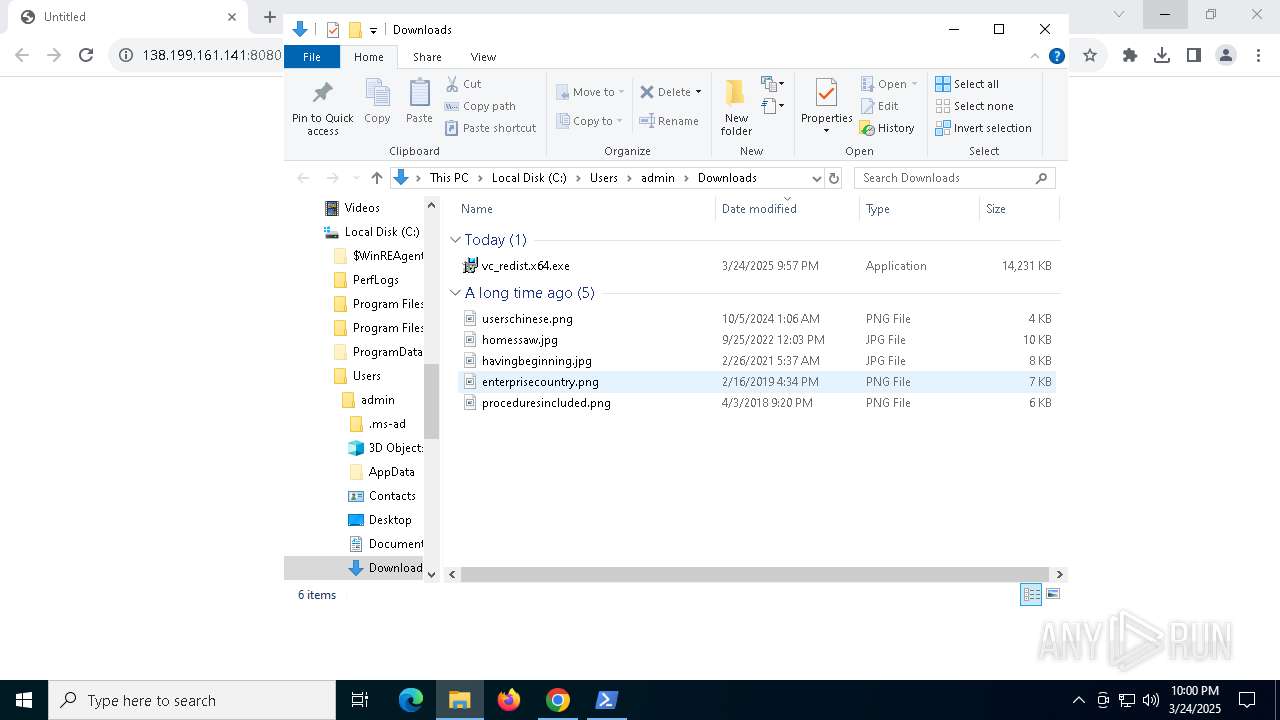The width and height of the screenshot is (1280, 720).
Task: Click Select all in ribbon
Action: pos(967,84)
